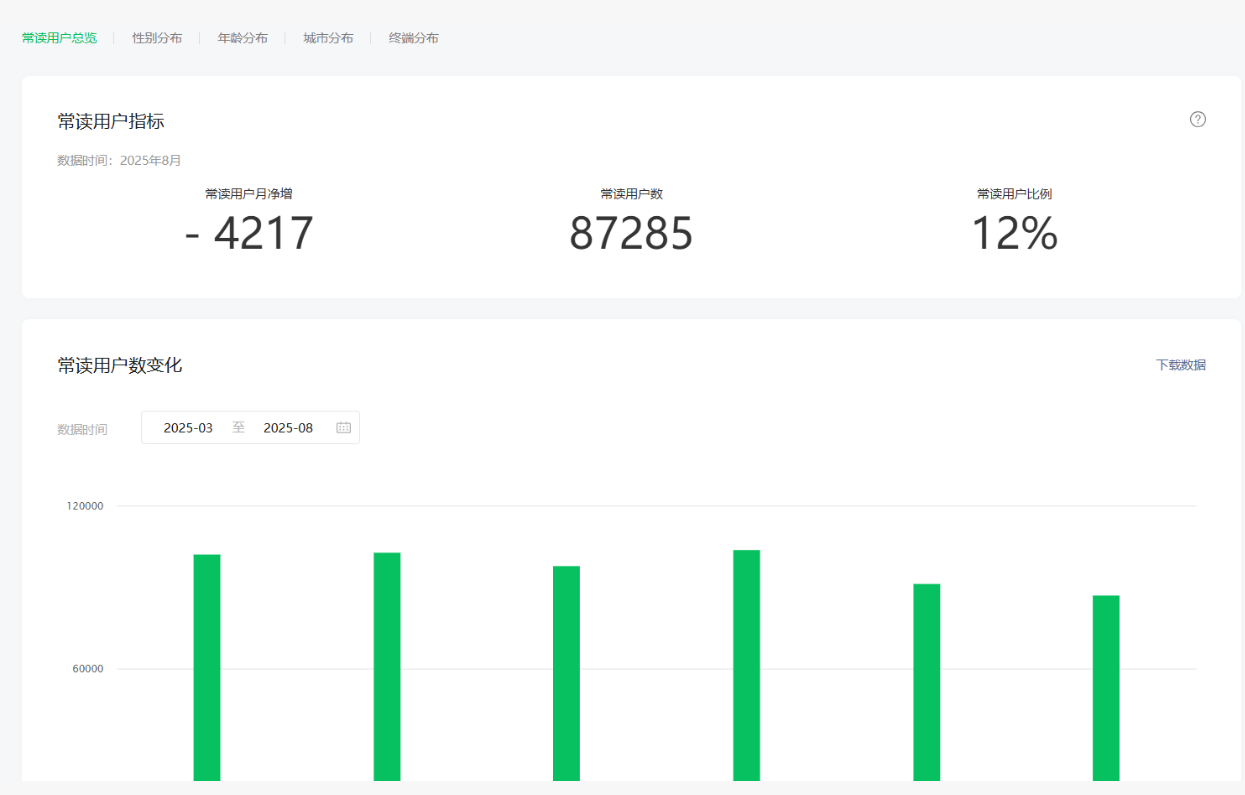Select the 城市分布 tab
The image size is (1245, 795).
pos(328,38)
